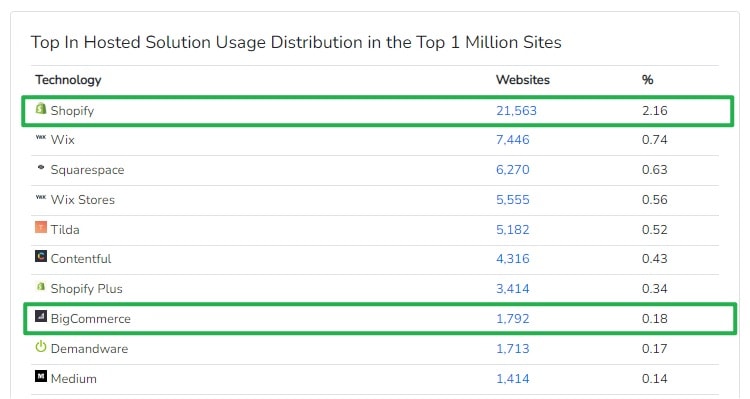Click the % column header
Screen dimensions: 750x399
648,79
